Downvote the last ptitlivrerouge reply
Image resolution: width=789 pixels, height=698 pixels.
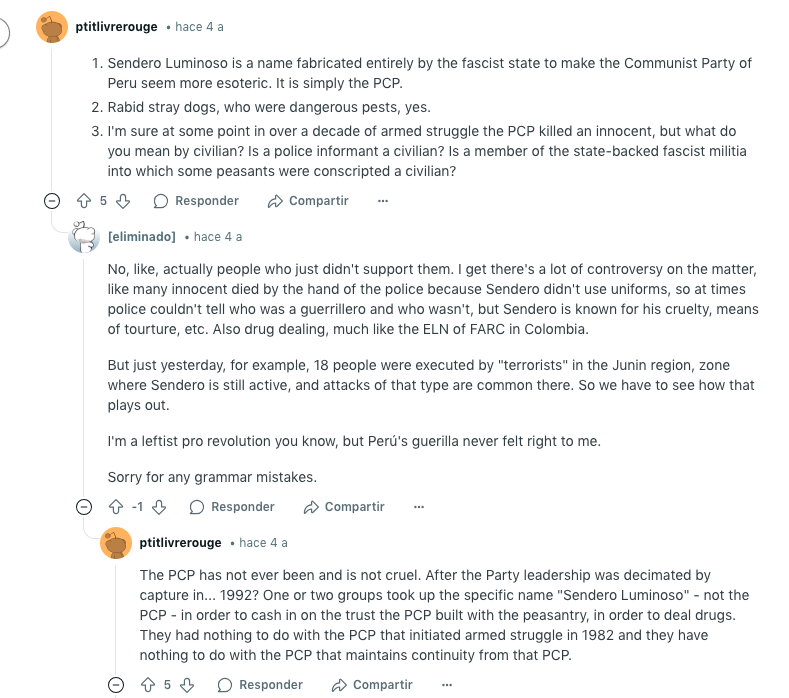187,685
